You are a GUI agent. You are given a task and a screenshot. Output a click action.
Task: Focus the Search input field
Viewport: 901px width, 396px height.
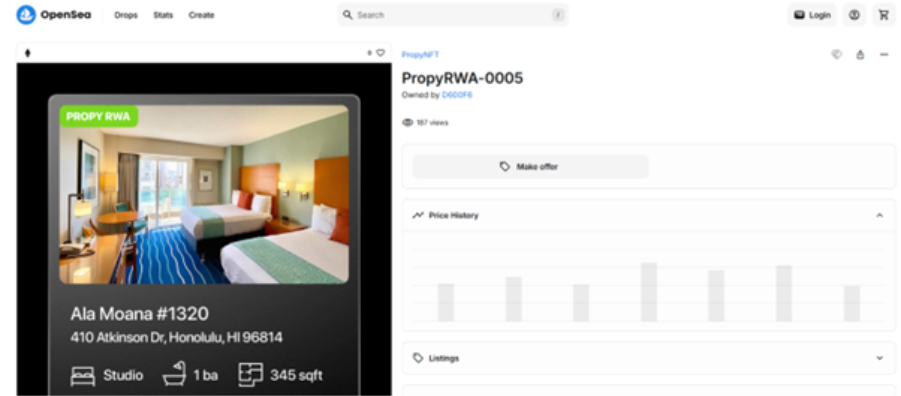pyautogui.click(x=453, y=15)
